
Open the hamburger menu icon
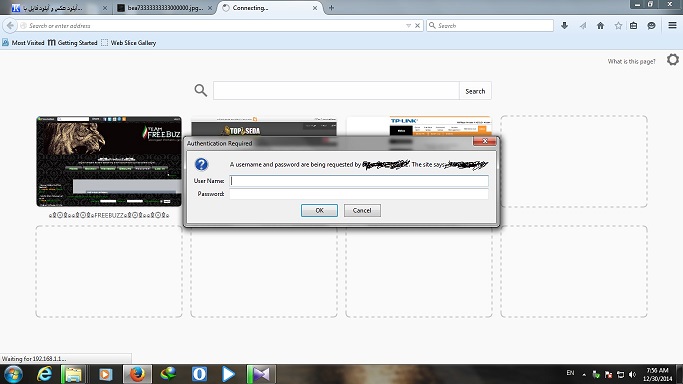672,25
